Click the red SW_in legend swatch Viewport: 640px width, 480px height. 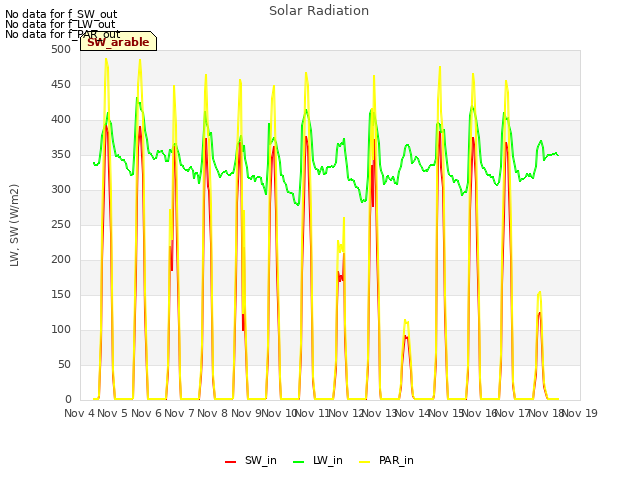[231, 462]
